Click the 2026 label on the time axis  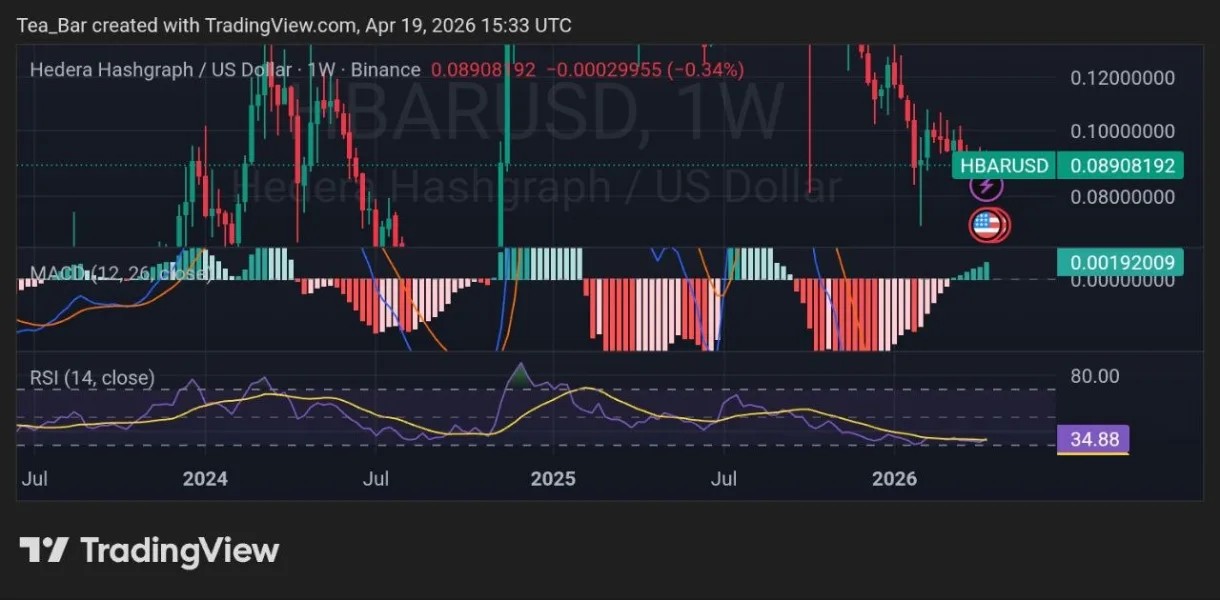(x=895, y=479)
